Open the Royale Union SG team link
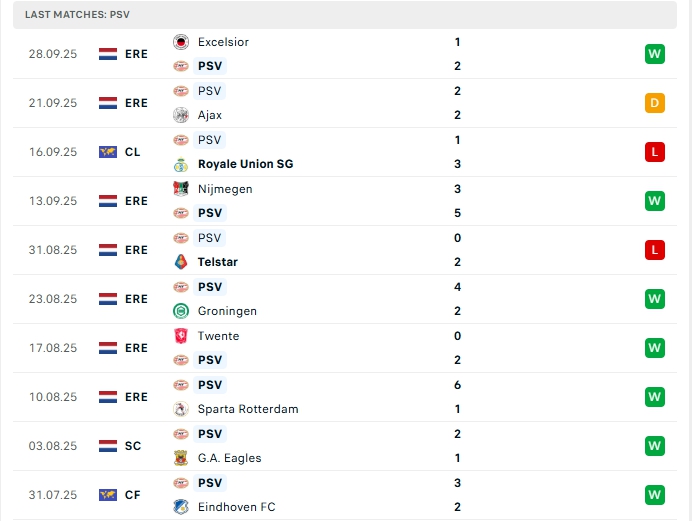Image resolution: width=692 pixels, height=521 pixels. (x=245, y=164)
